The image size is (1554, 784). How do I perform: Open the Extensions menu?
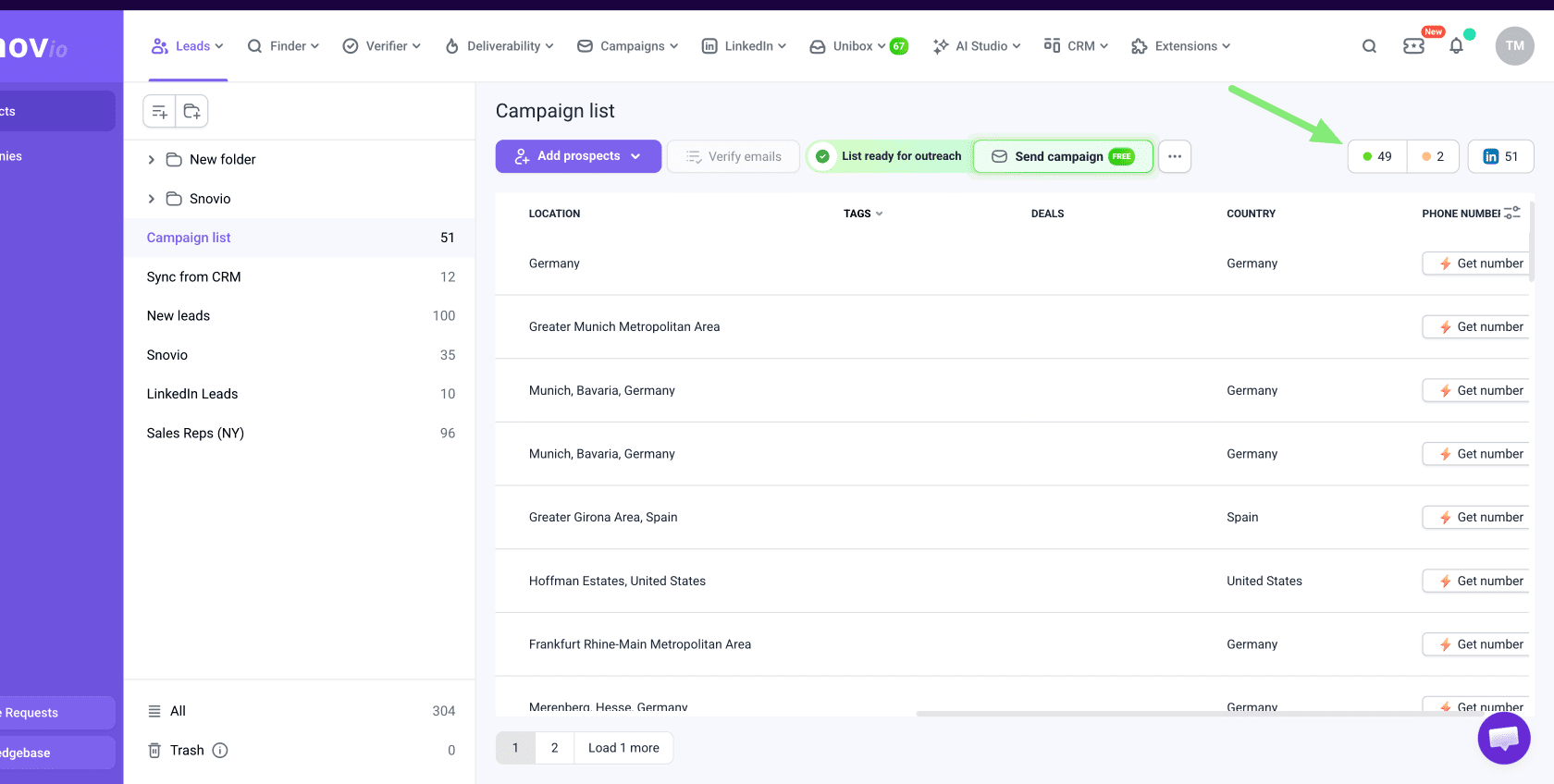tap(1180, 46)
